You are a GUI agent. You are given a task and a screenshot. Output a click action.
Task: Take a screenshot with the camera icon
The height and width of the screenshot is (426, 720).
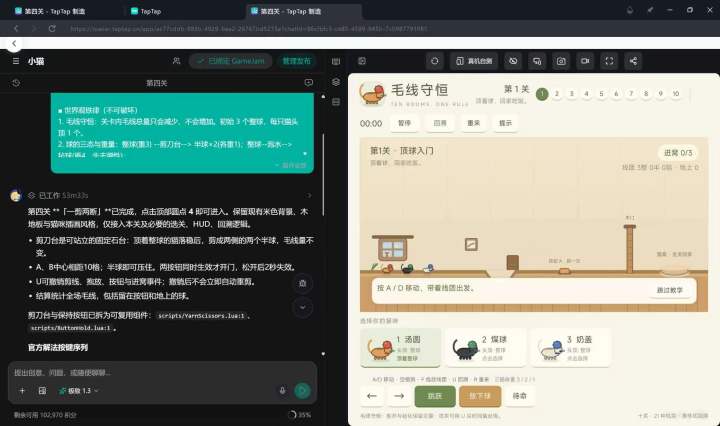click(x=561, y=61)
